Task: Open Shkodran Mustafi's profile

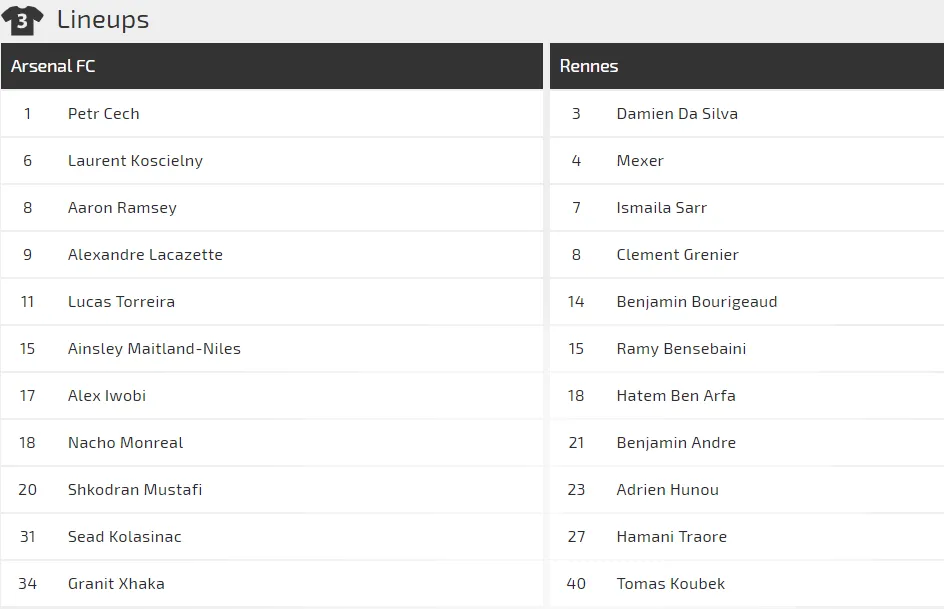Action: coord(135,490)
